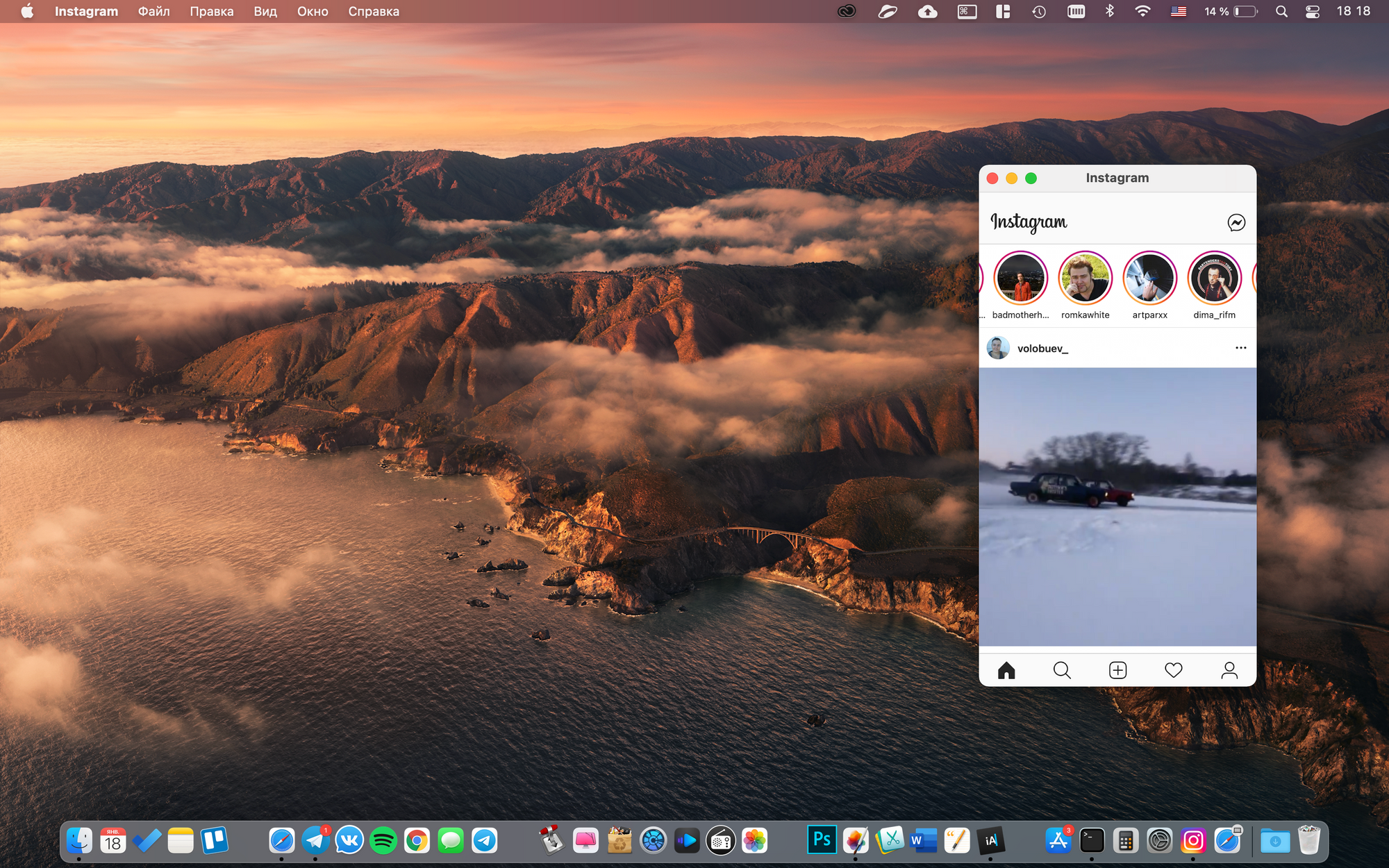Launch Microsoft Word from the Dock

923,841
